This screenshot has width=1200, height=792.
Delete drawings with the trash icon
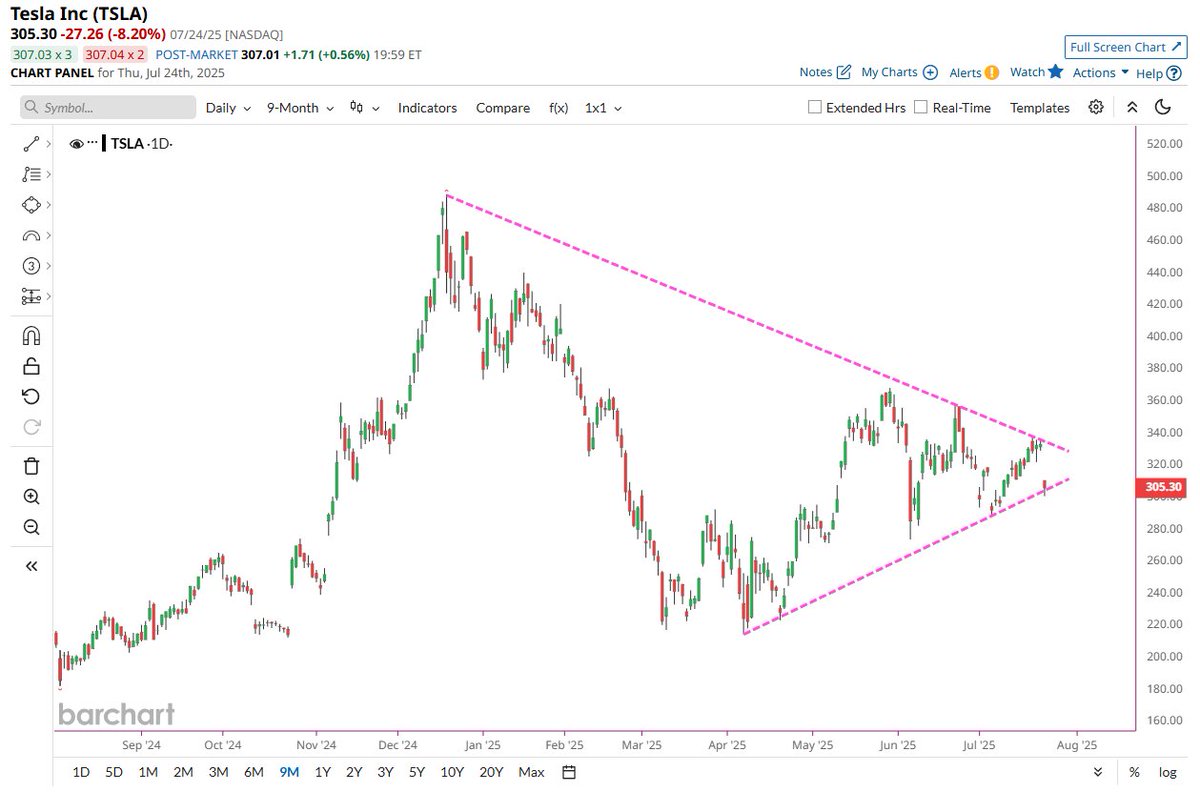tap(30, 466)
